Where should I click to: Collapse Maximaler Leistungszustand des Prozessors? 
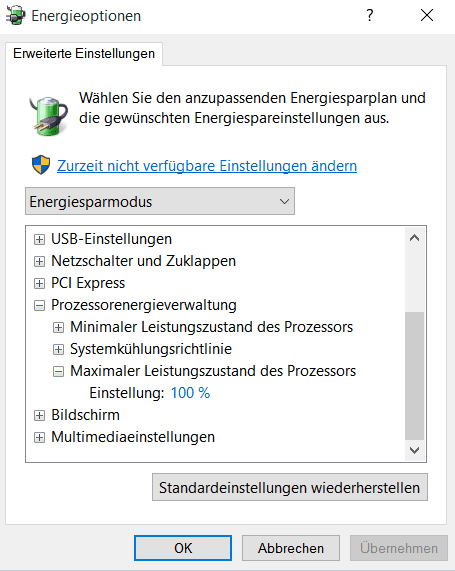click(x=58, y=371)
